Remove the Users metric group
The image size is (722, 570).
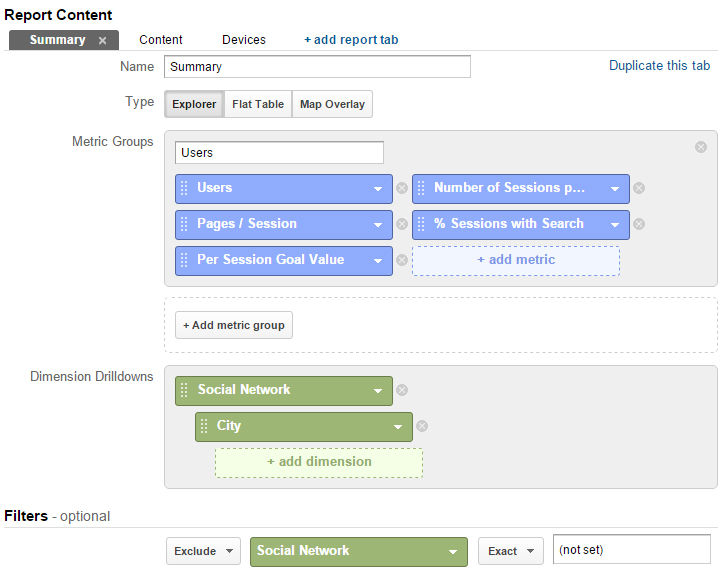pyautogui.click(x=701, y=147)
